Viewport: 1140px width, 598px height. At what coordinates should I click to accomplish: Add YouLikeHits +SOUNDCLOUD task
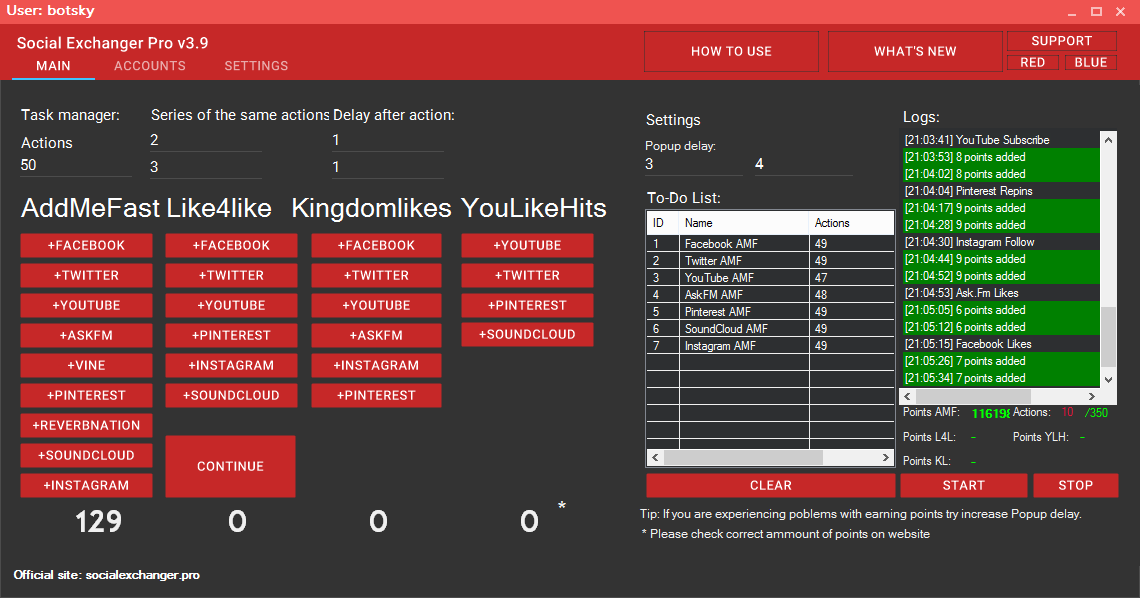tap(527, 334)
